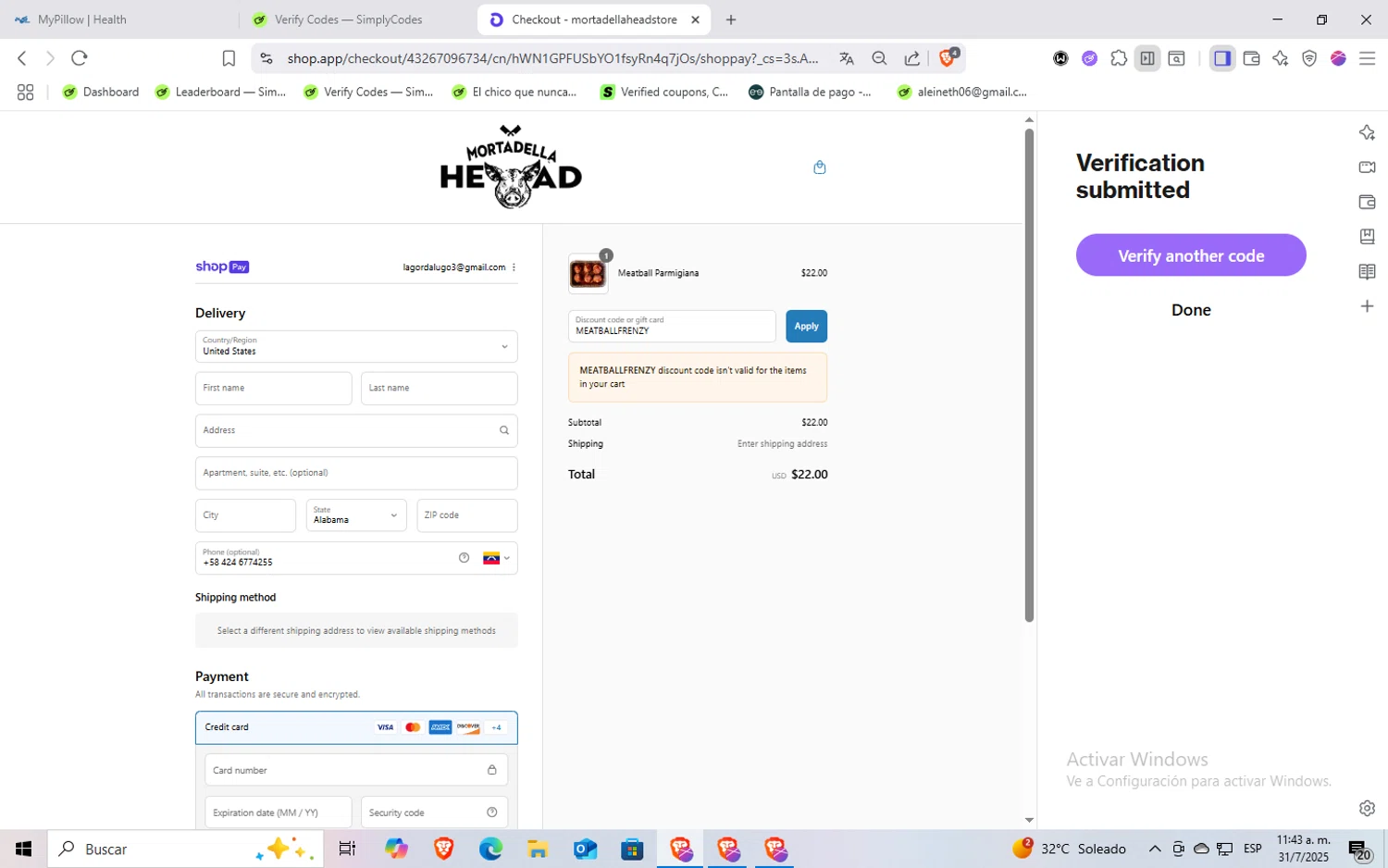Image resolution: width=1388 pixels, height=868 pixels.
Task: Click the Card number field
Action: point(356,770)
